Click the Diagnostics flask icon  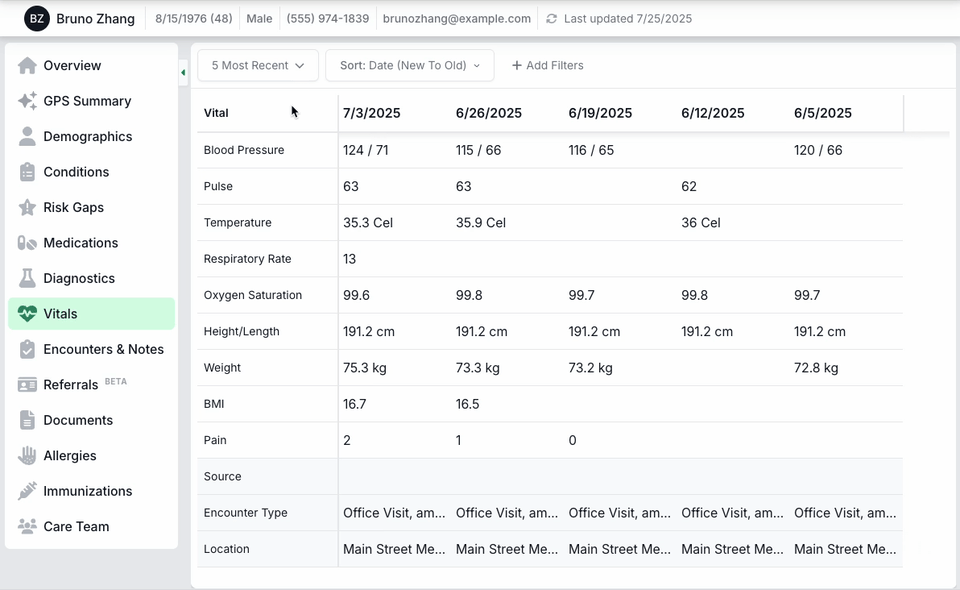[x=27, y=278]
